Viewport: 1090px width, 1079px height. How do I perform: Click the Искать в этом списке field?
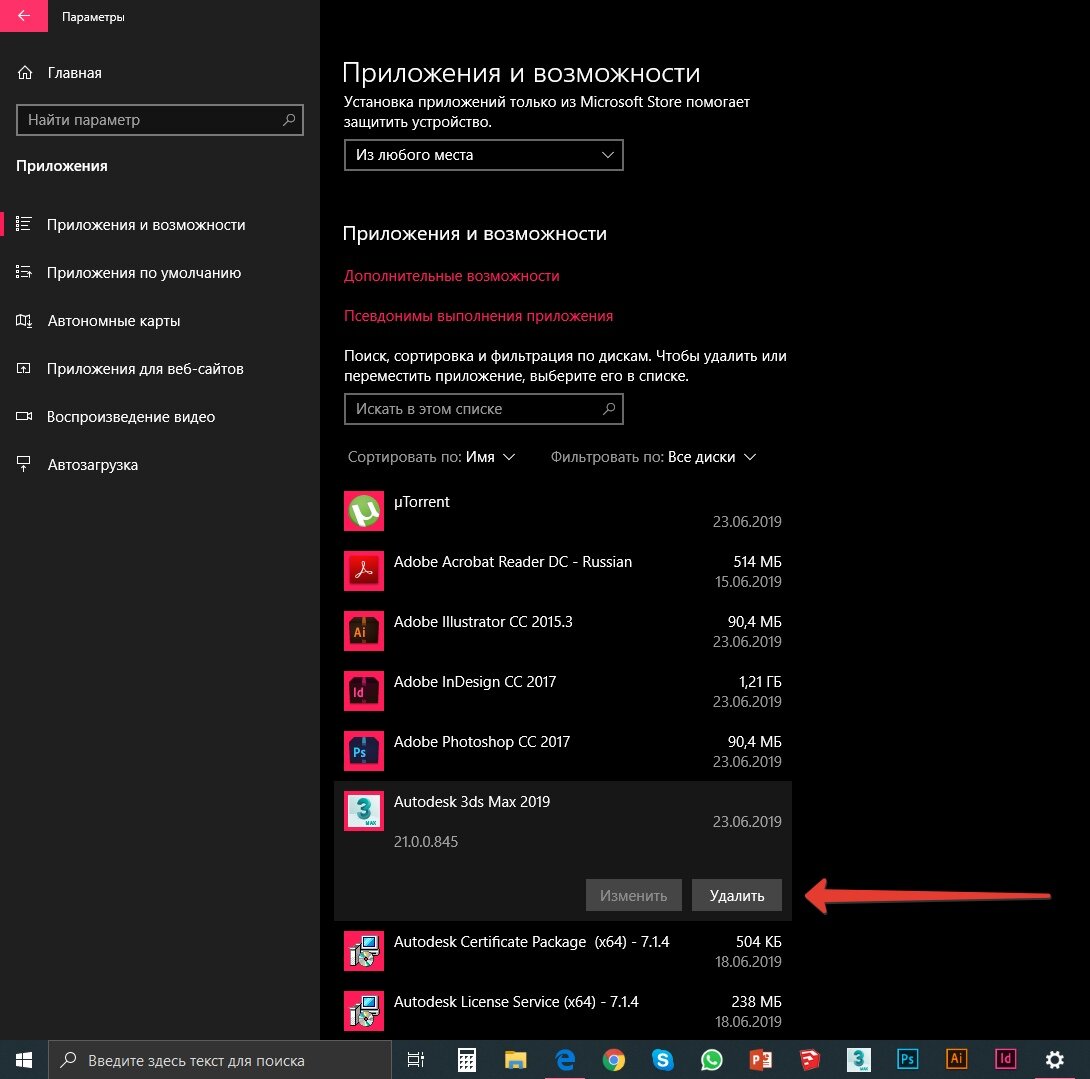[484, 409]
